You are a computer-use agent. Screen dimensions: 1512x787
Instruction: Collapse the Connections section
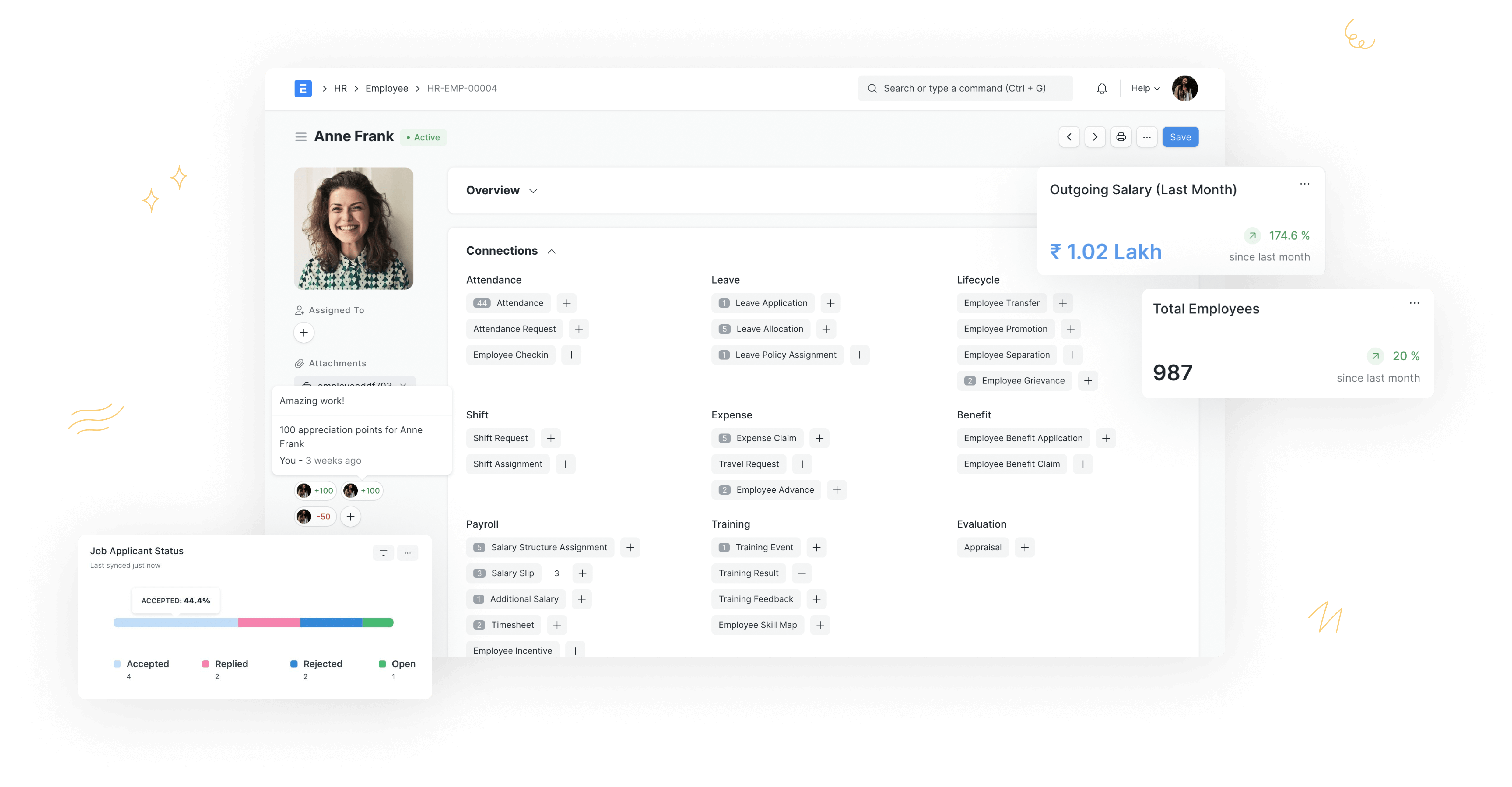550,250
